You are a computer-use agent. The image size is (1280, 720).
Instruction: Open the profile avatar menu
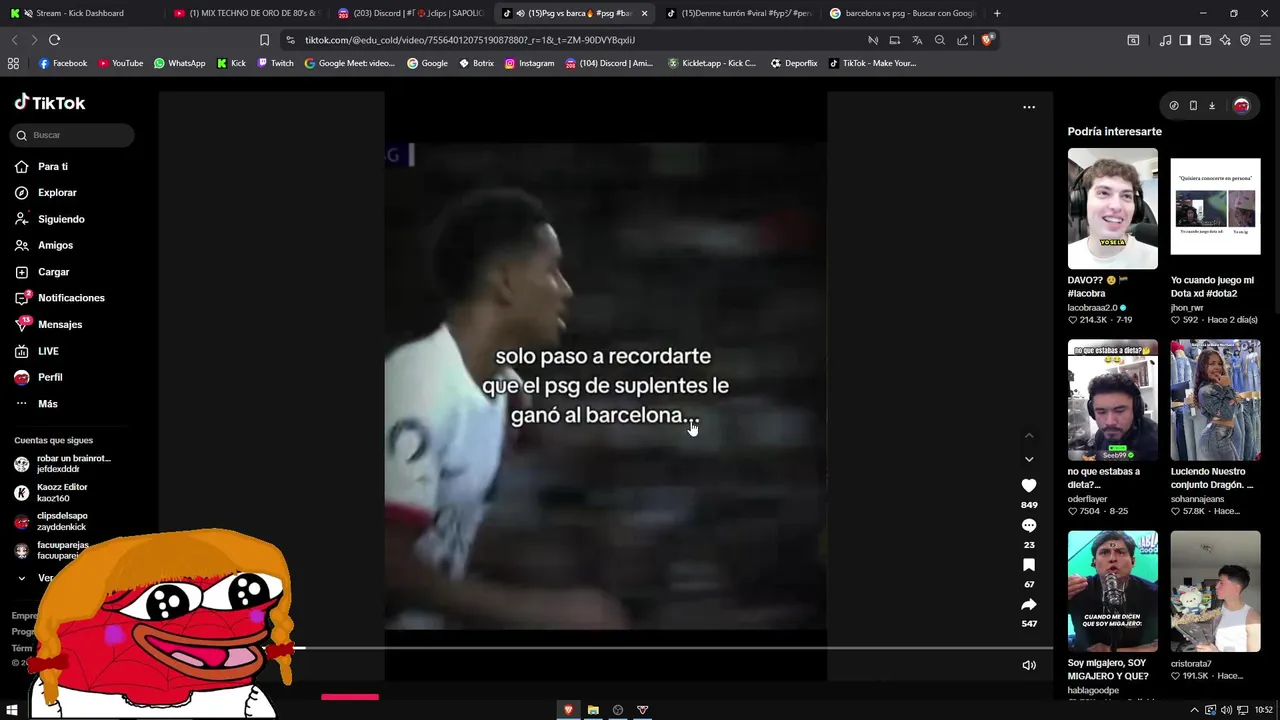[x=1241, y=105]
